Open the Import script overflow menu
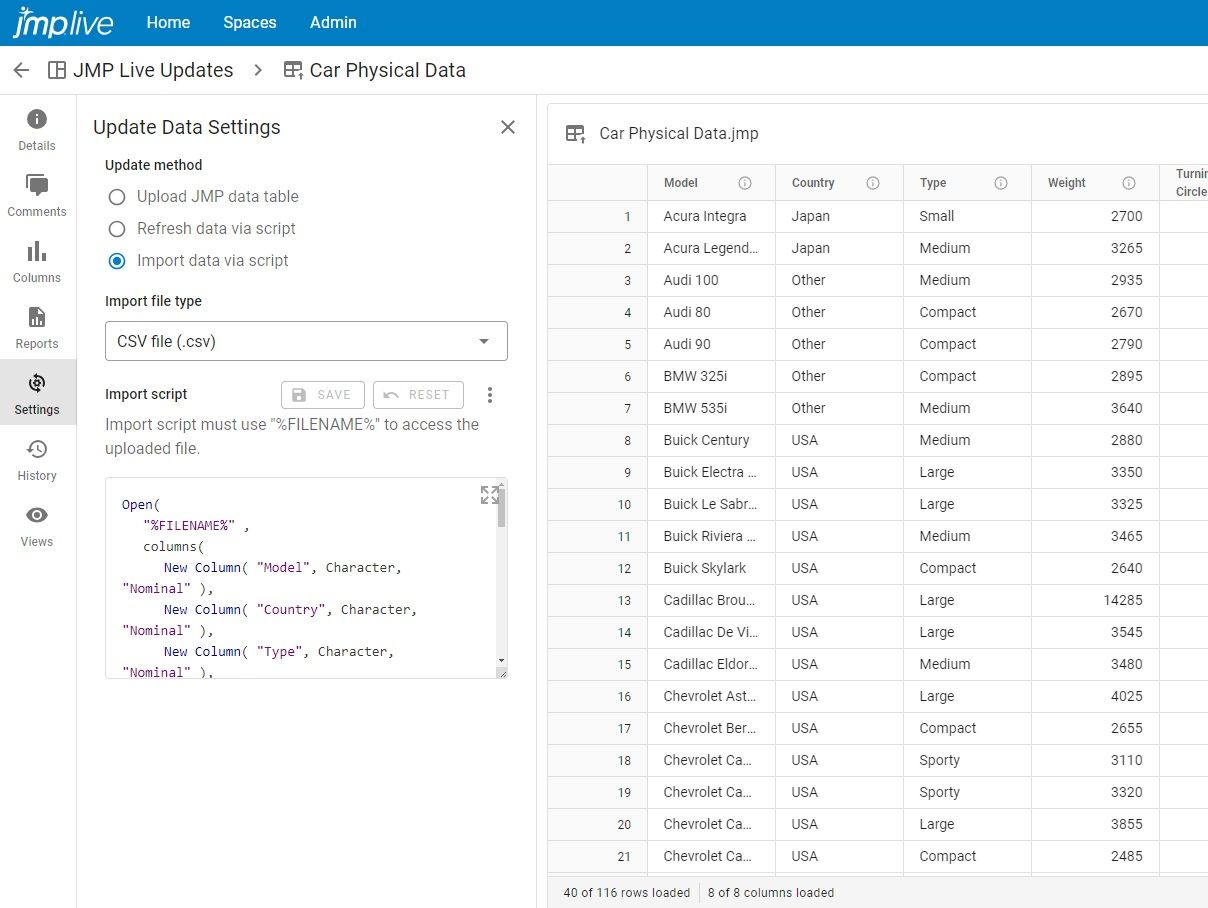Image resolution: width=1208 pixels, height=908 pixels. coord(490,394)
